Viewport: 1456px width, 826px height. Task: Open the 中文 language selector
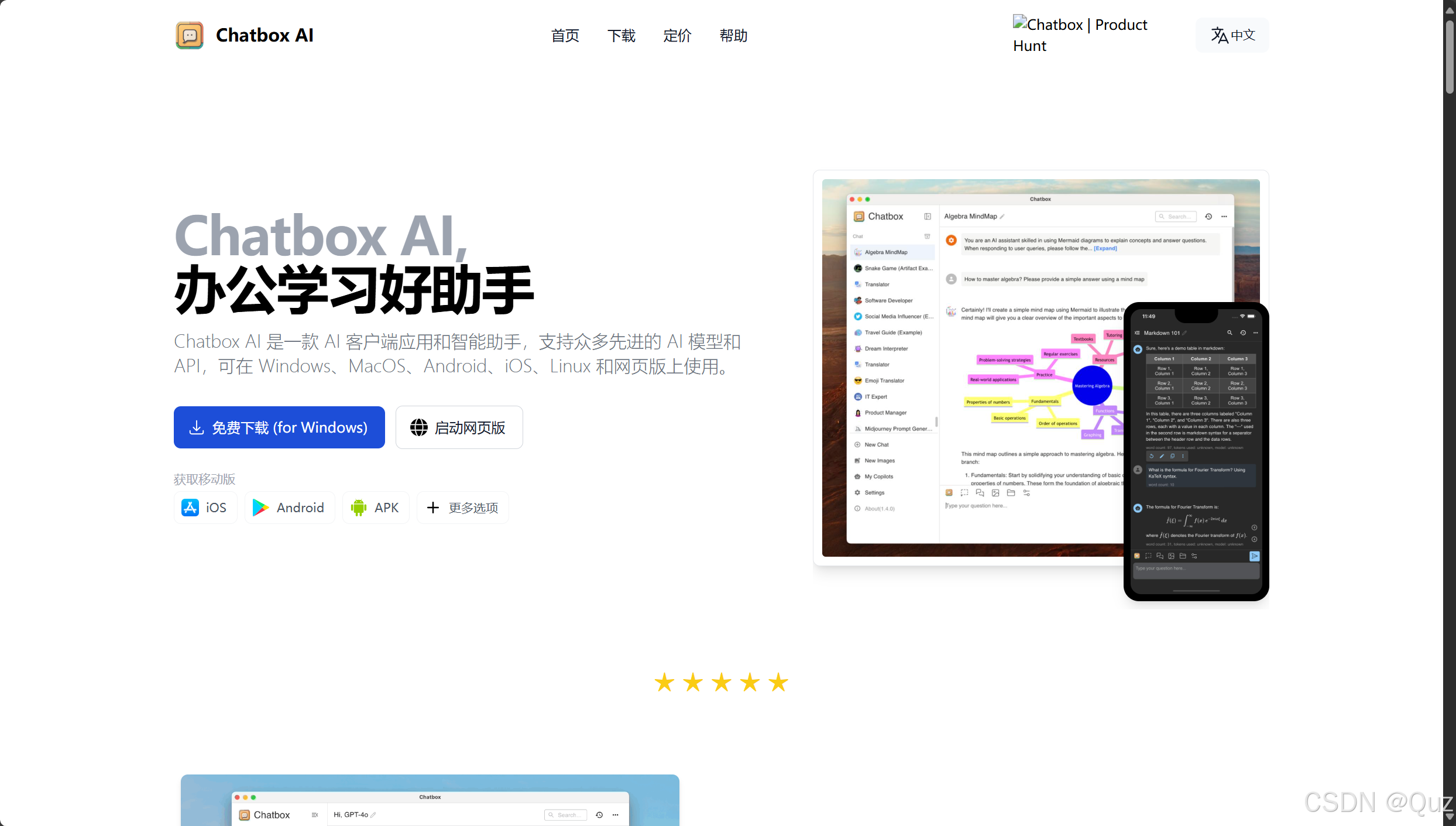[1243, 35]
